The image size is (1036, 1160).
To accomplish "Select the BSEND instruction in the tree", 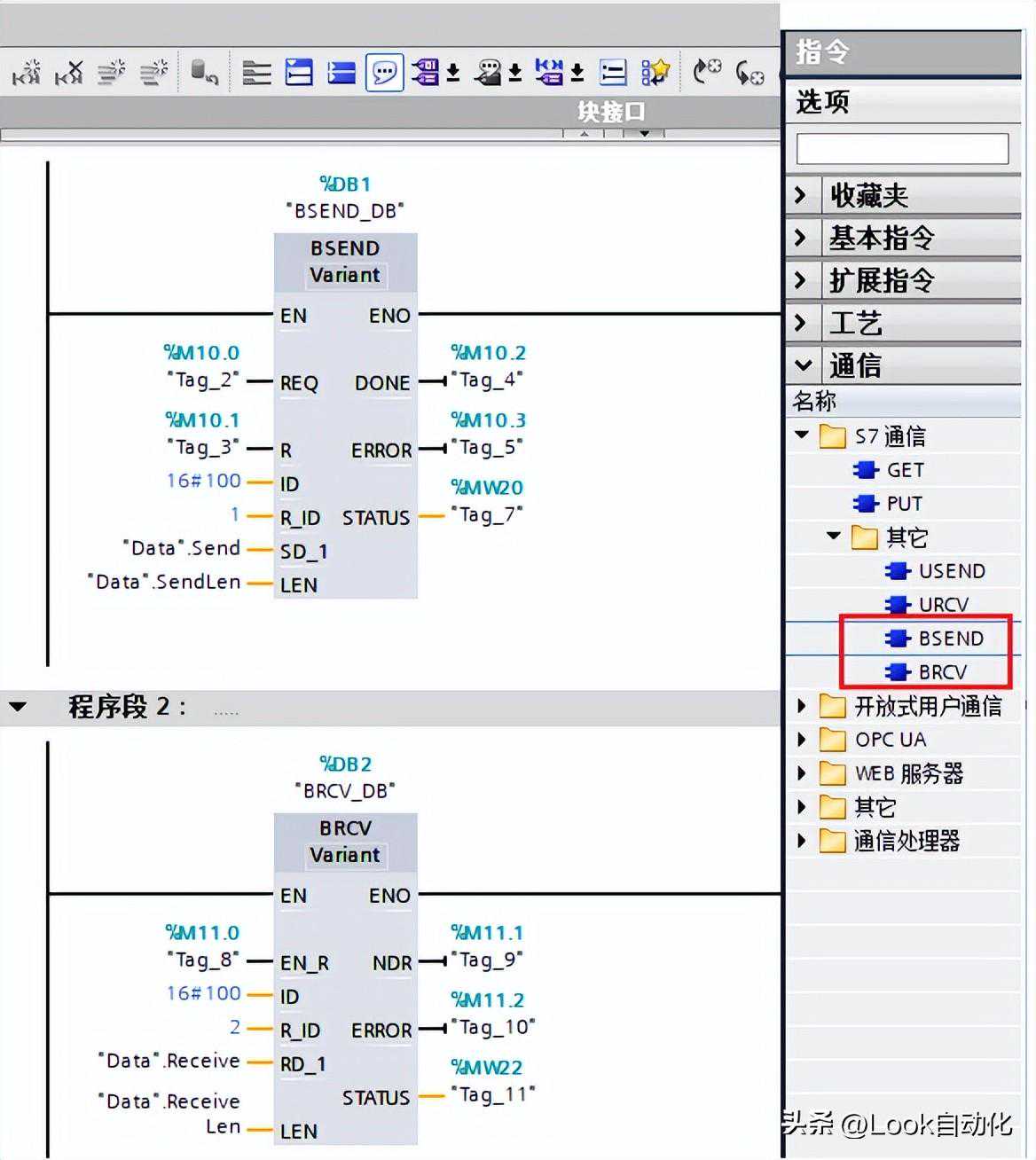I will click(950, 639).
